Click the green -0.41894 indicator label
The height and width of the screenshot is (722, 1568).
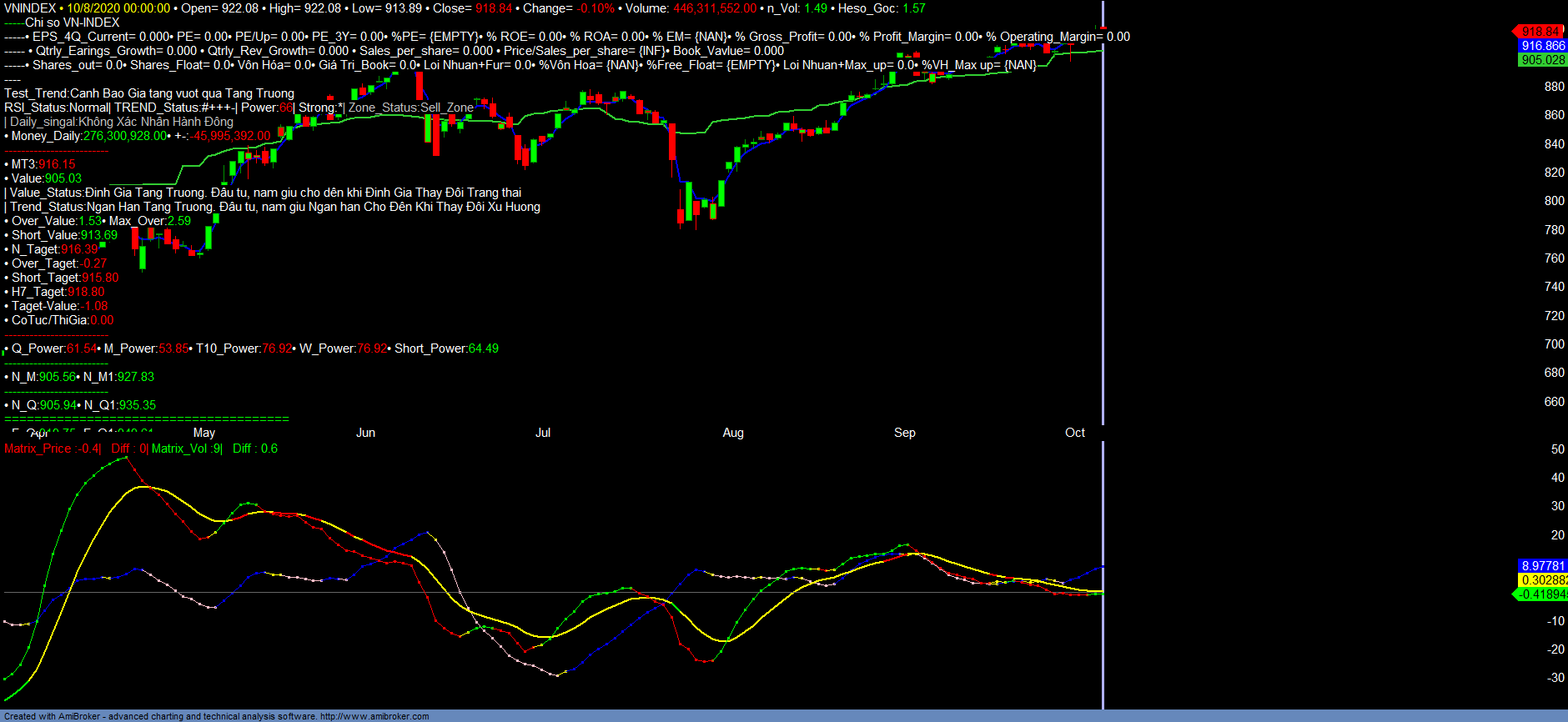pyautogui.click(x=1542, y=594)
